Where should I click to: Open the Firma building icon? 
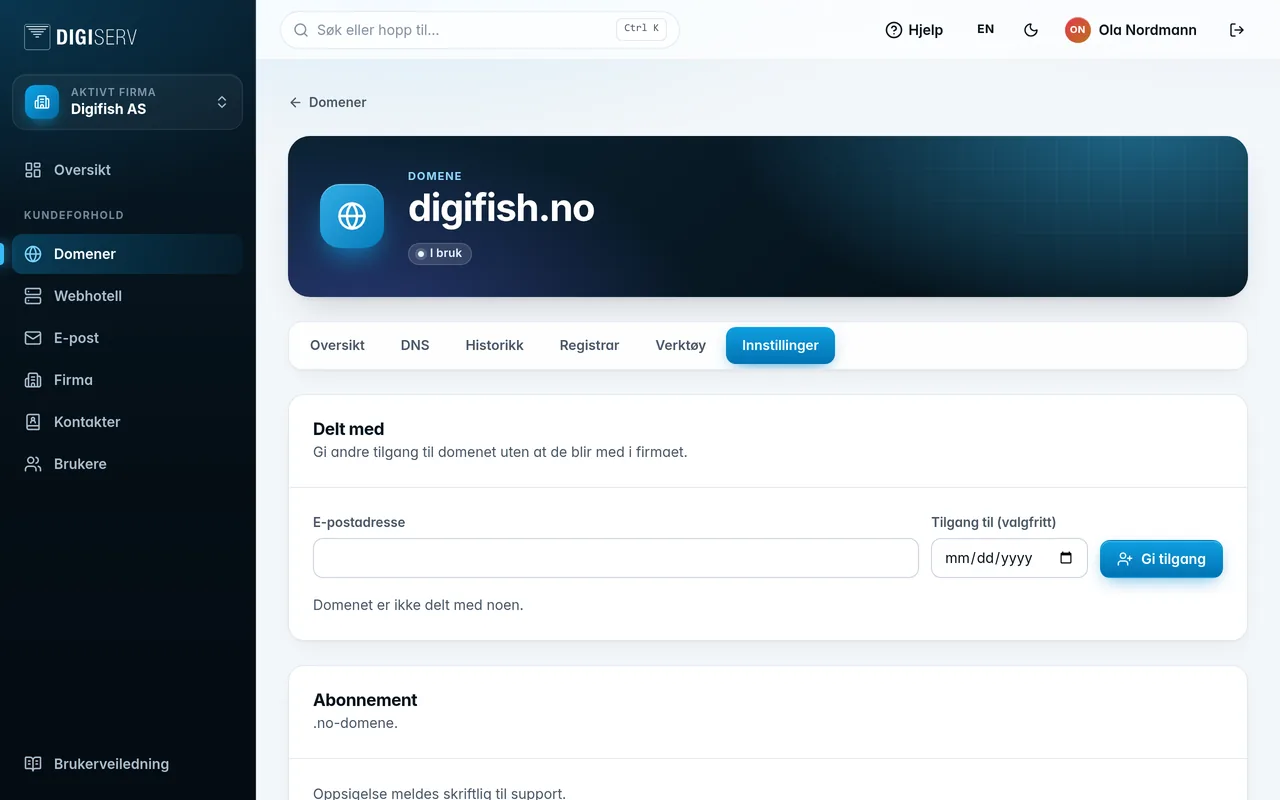point(33,380)
